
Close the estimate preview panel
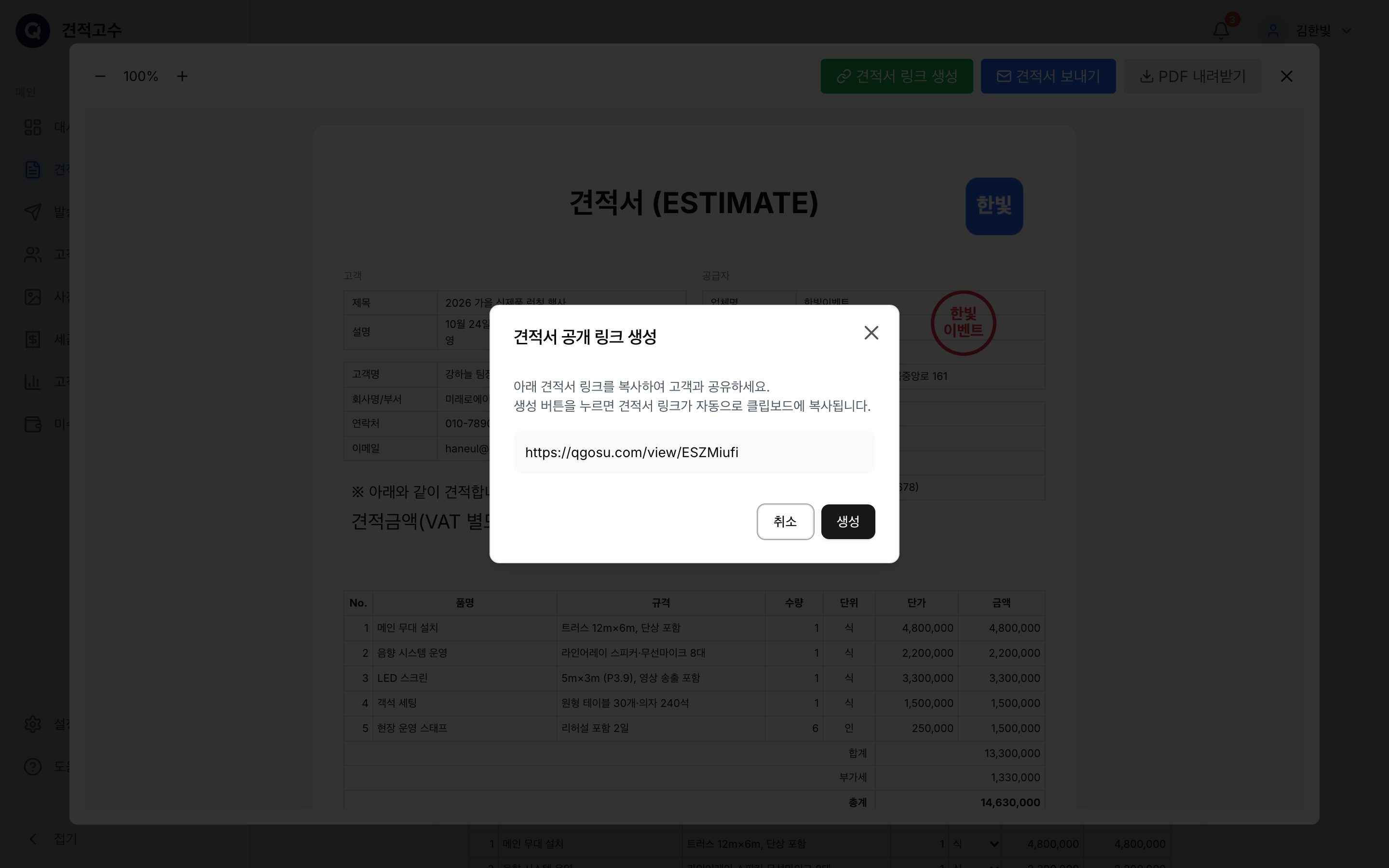1286,76
